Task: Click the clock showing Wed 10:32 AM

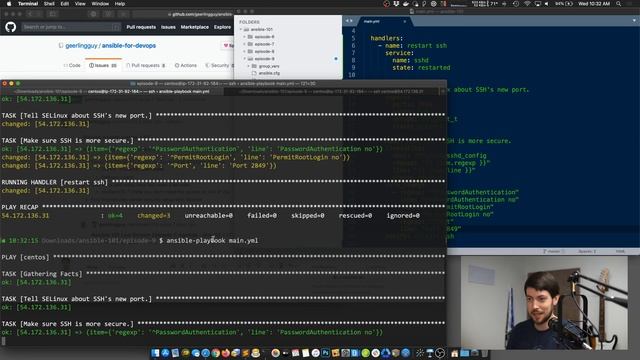Action: click(x=594, y=4)
